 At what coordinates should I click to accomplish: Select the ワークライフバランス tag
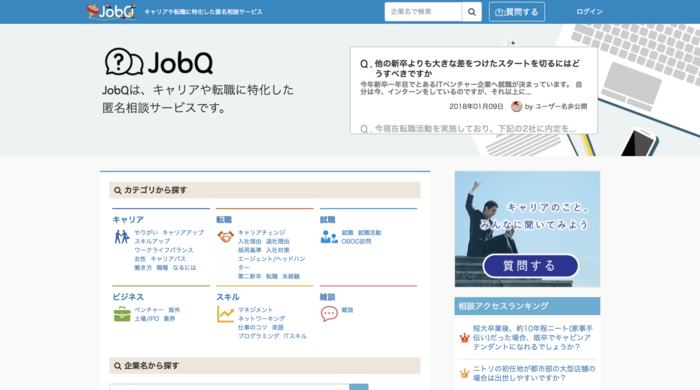click(164, 250)
